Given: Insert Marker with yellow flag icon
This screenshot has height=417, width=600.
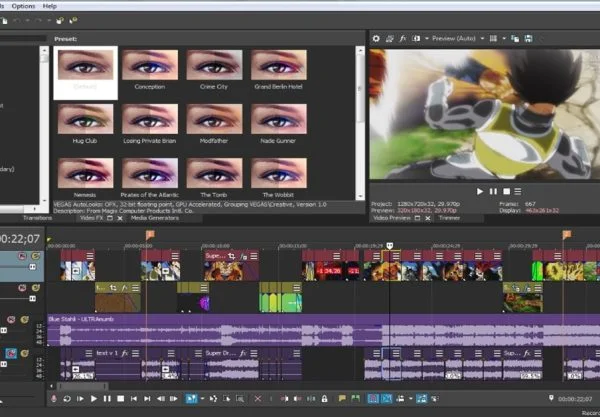Looking at the screenshot, I should 342,399.
